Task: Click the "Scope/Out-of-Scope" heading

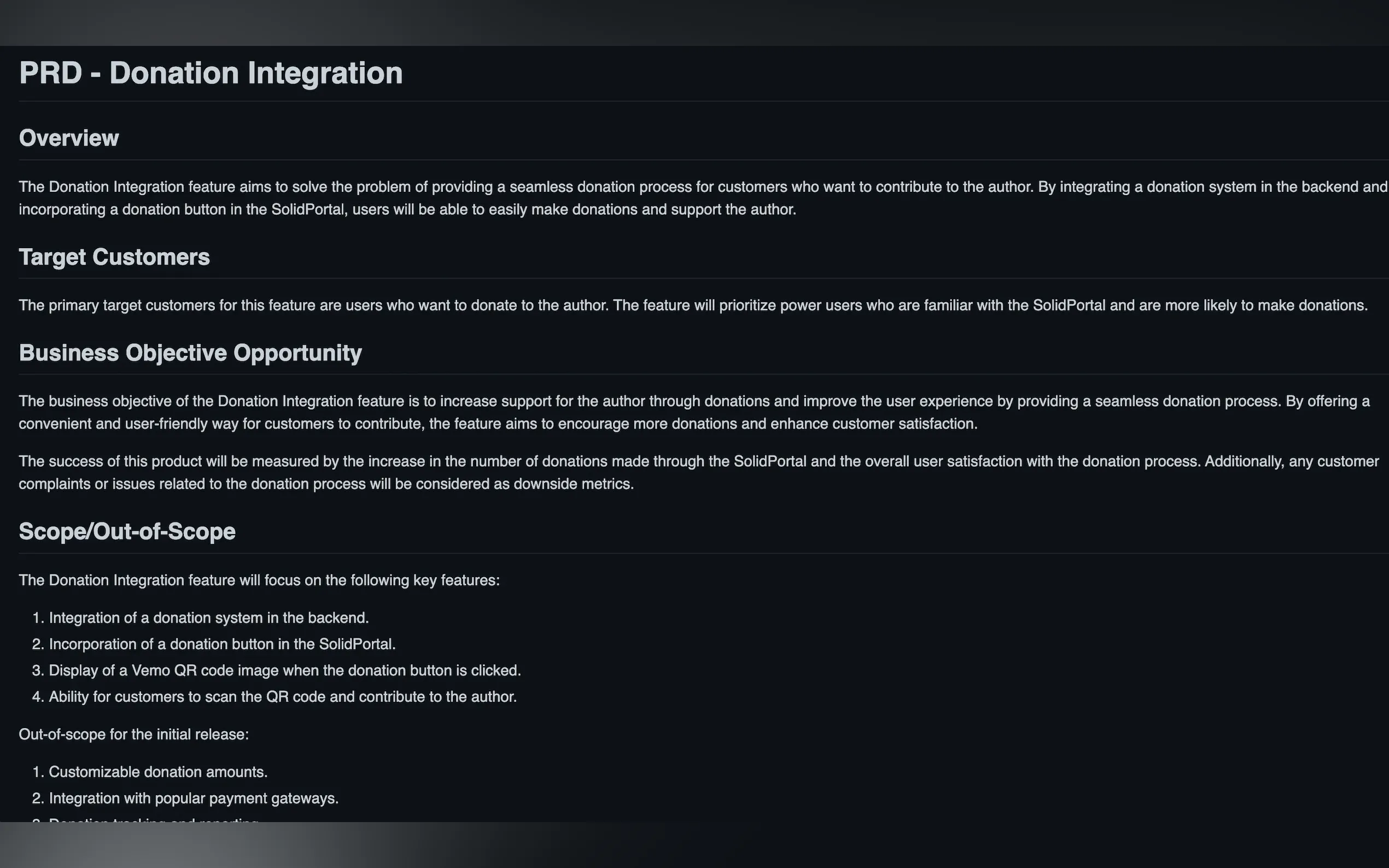Action: click(127, 532)
